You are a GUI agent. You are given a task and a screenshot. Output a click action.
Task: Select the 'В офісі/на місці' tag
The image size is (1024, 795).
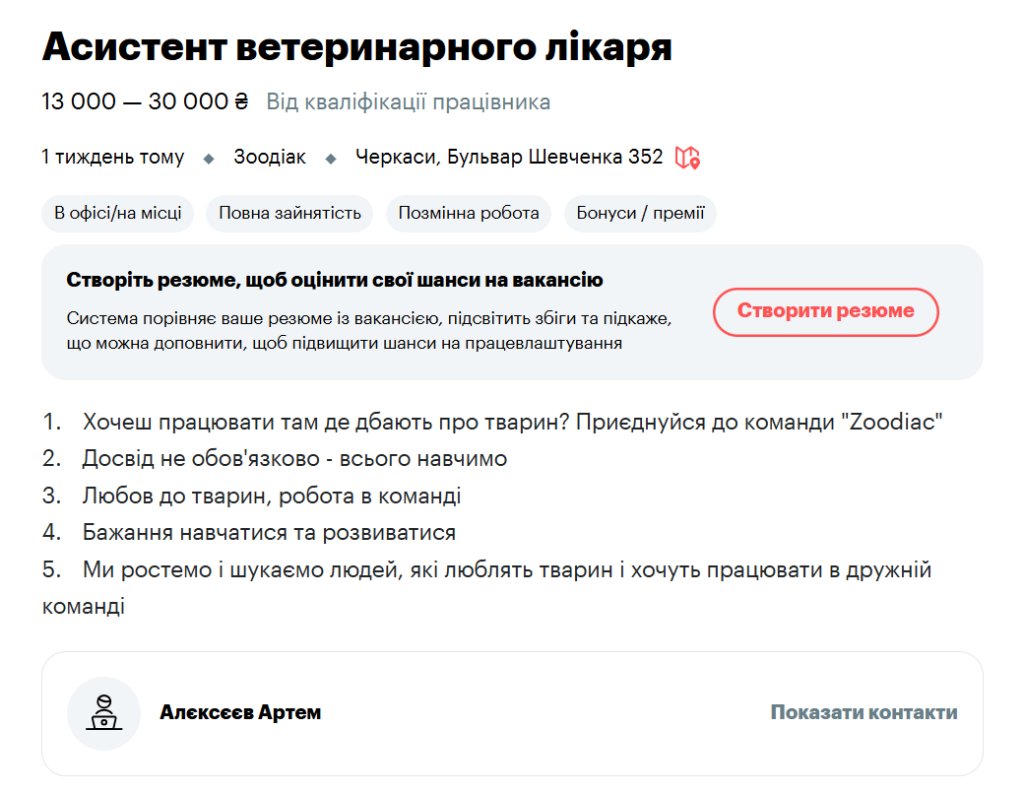pyautogui.click(x=117, y=213)
